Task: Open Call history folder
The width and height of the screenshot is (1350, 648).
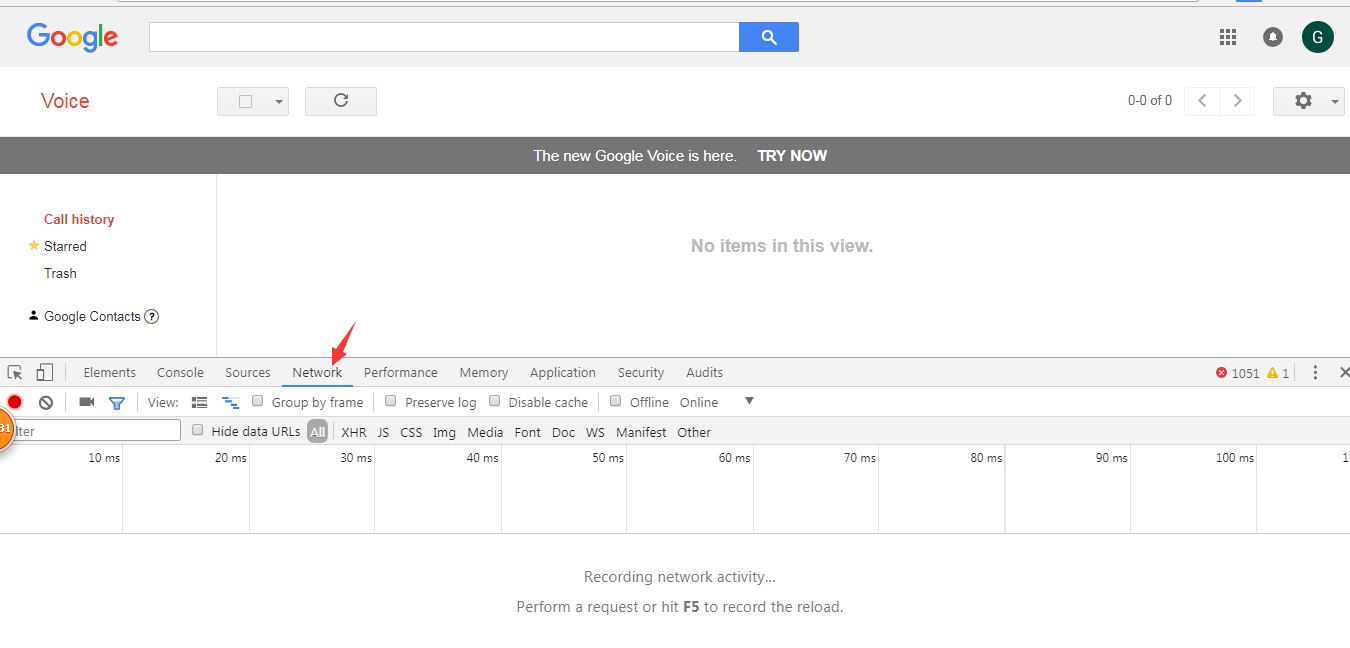Action: click(x=79, y=219)
